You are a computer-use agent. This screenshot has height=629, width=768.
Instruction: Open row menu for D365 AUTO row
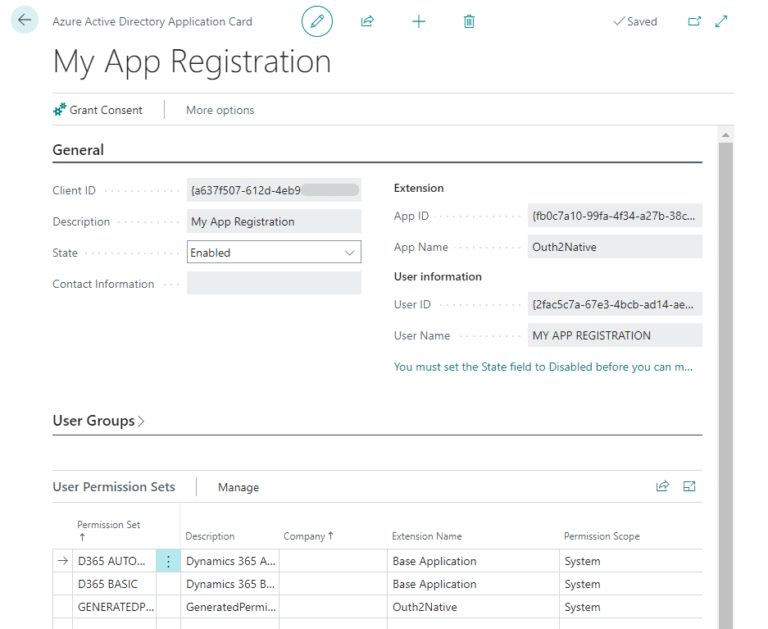click(168, 561)
